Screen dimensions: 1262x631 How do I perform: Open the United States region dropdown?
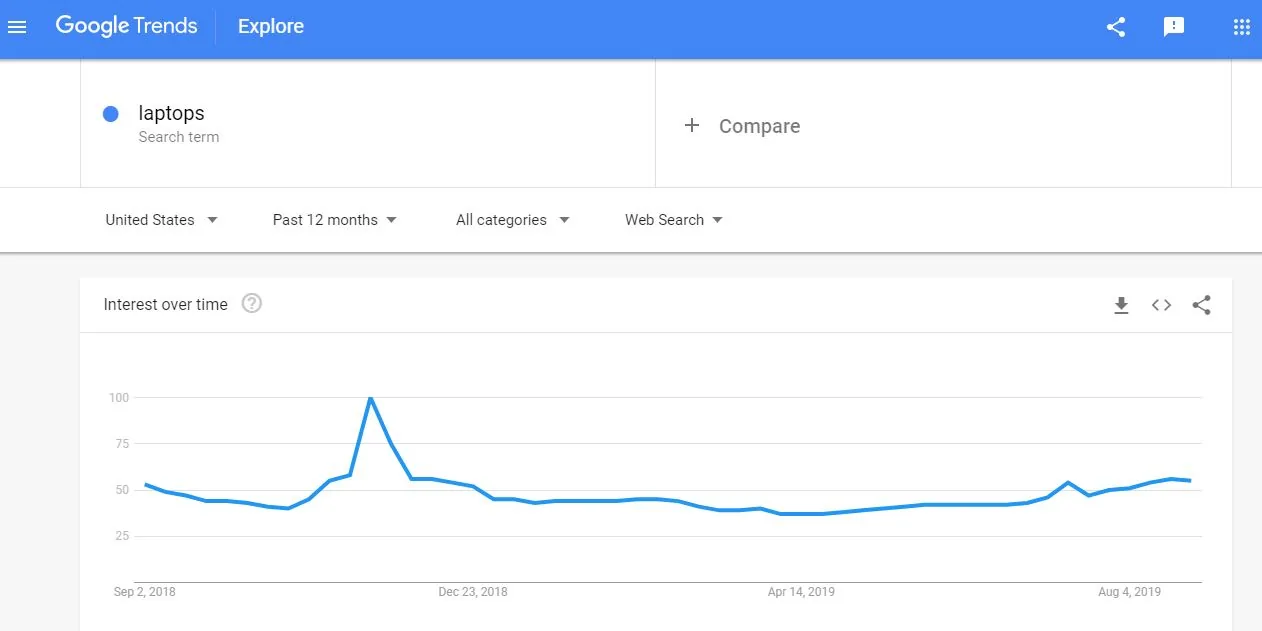(161, 220)
